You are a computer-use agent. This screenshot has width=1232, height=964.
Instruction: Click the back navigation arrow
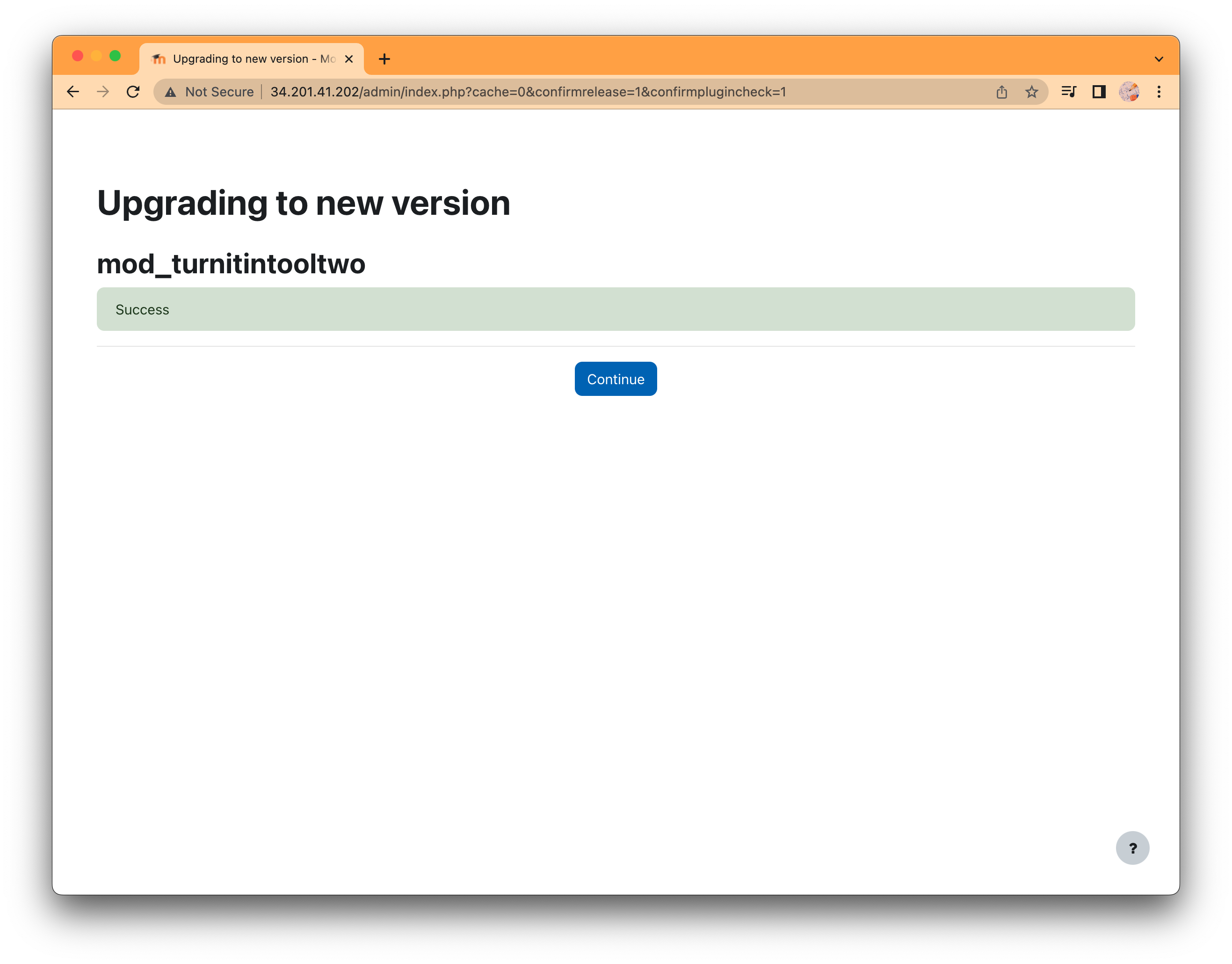[x=74, y=91]
